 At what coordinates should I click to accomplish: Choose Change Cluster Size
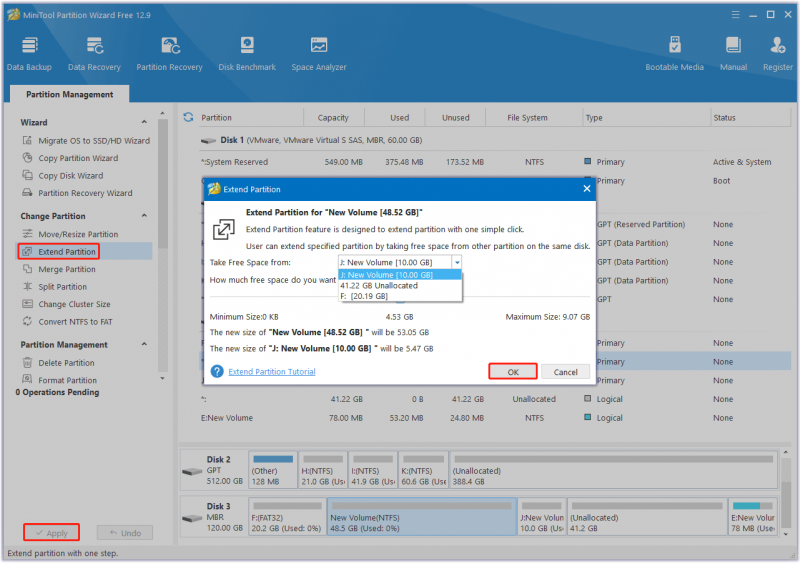coord(66,304)
